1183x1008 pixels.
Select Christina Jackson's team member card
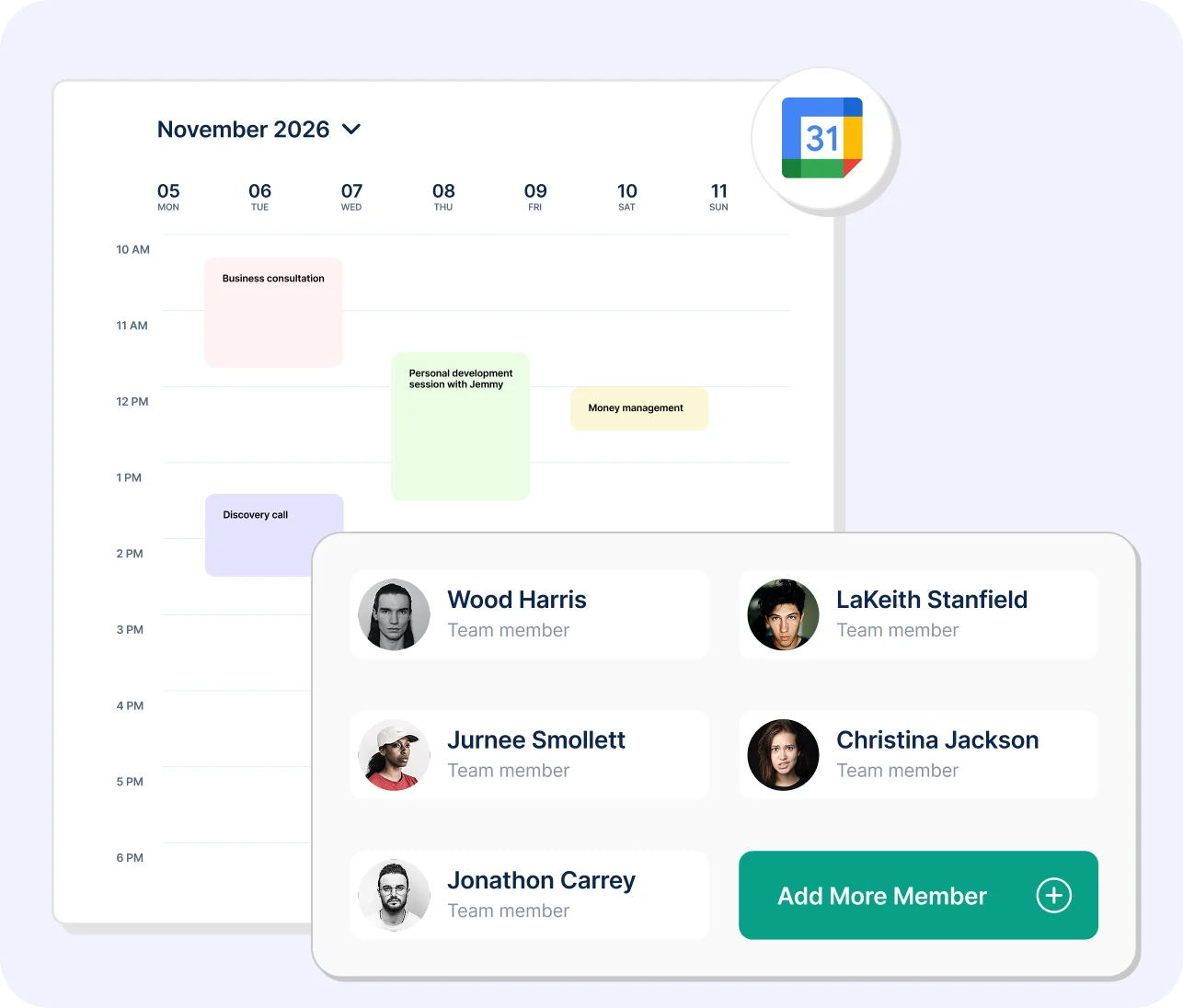pyautogui.click(x=918, y=755)
